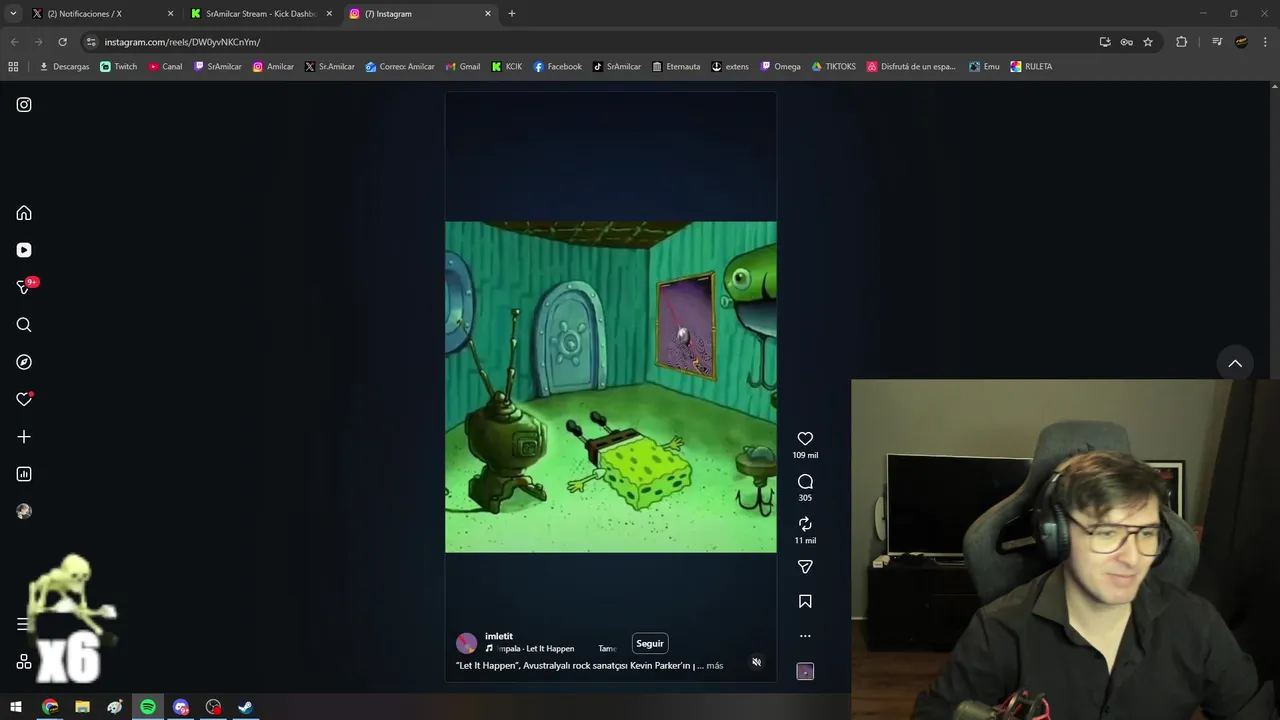Follow imletit with the Seguir button
Viewport: 1280px width, 720px height.
[x=650, y=644]
